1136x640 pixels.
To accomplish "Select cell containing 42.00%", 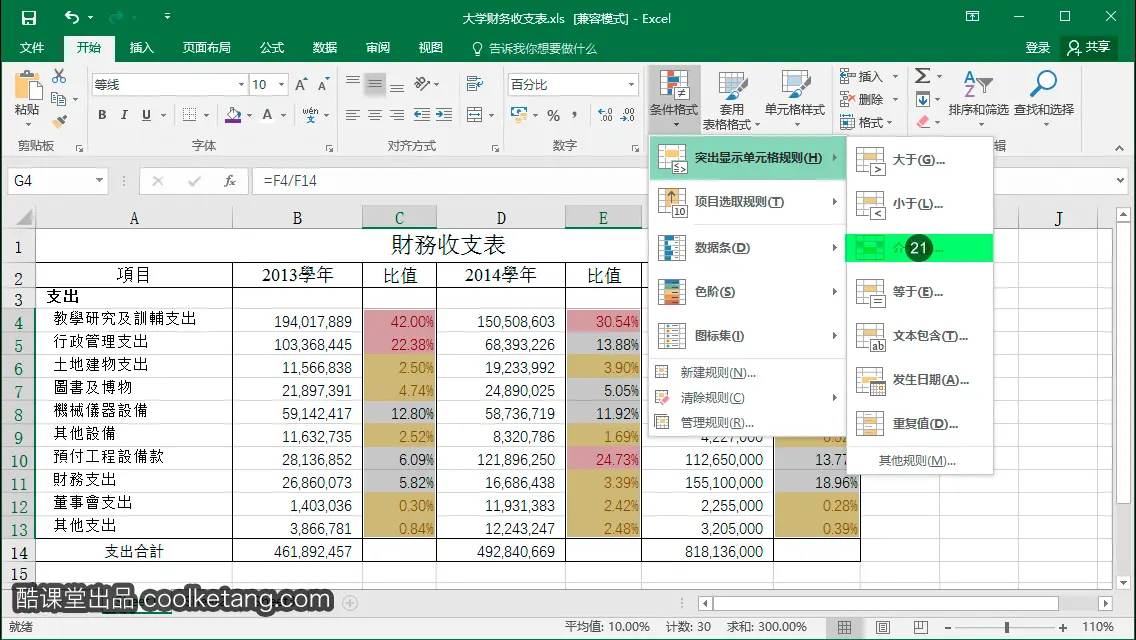I will pyautogui.click(x=399, y=322).
